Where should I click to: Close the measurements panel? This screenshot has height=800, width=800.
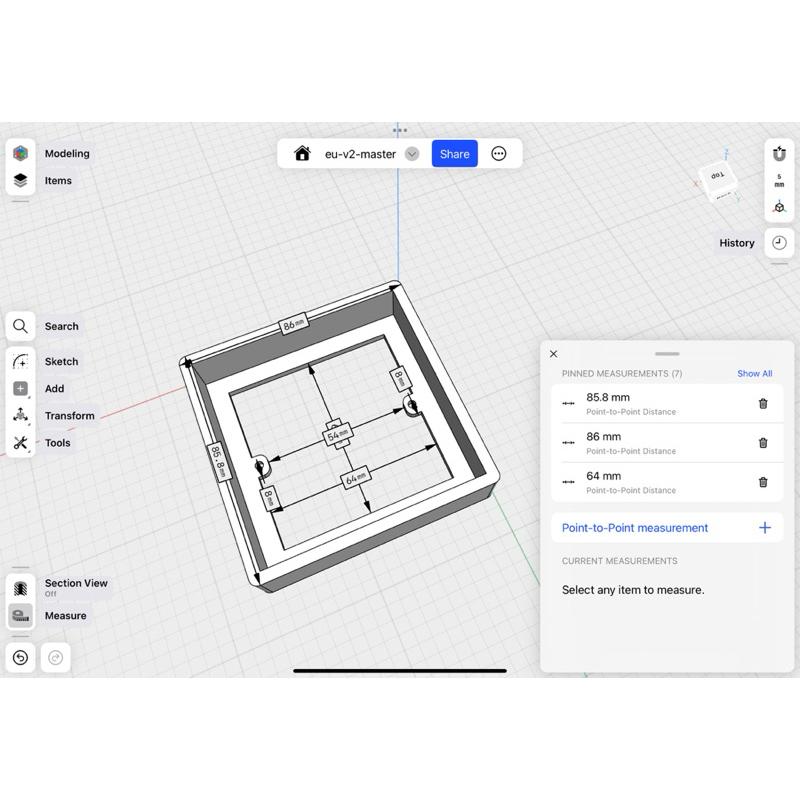554,354
